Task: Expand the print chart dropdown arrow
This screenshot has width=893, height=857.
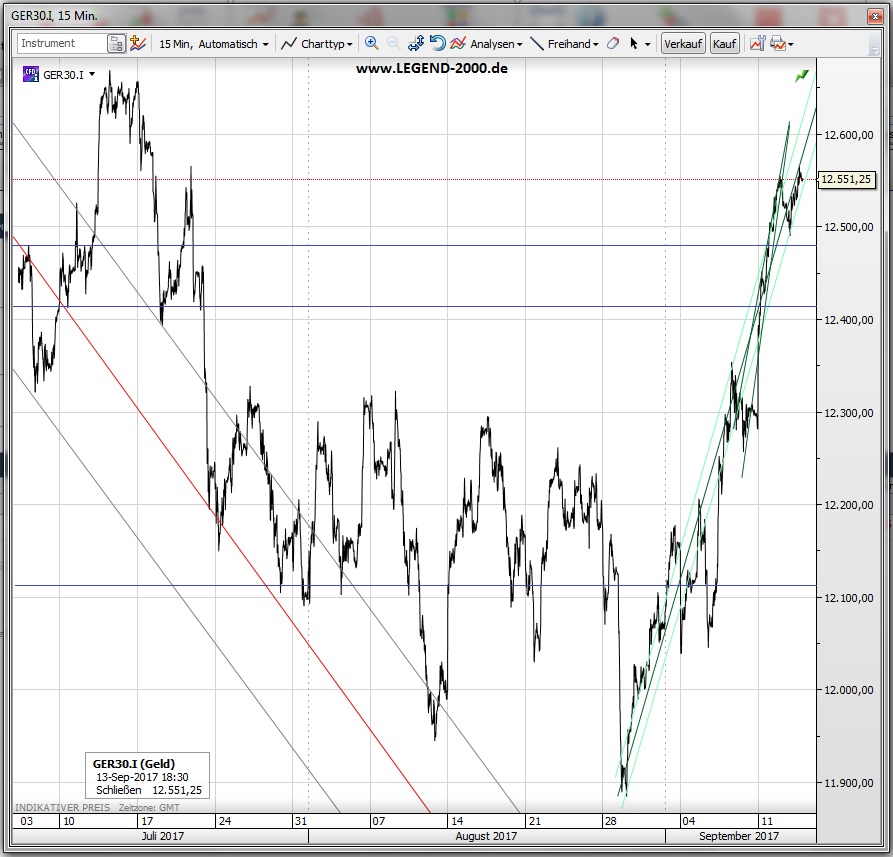Action: (790, 45)
